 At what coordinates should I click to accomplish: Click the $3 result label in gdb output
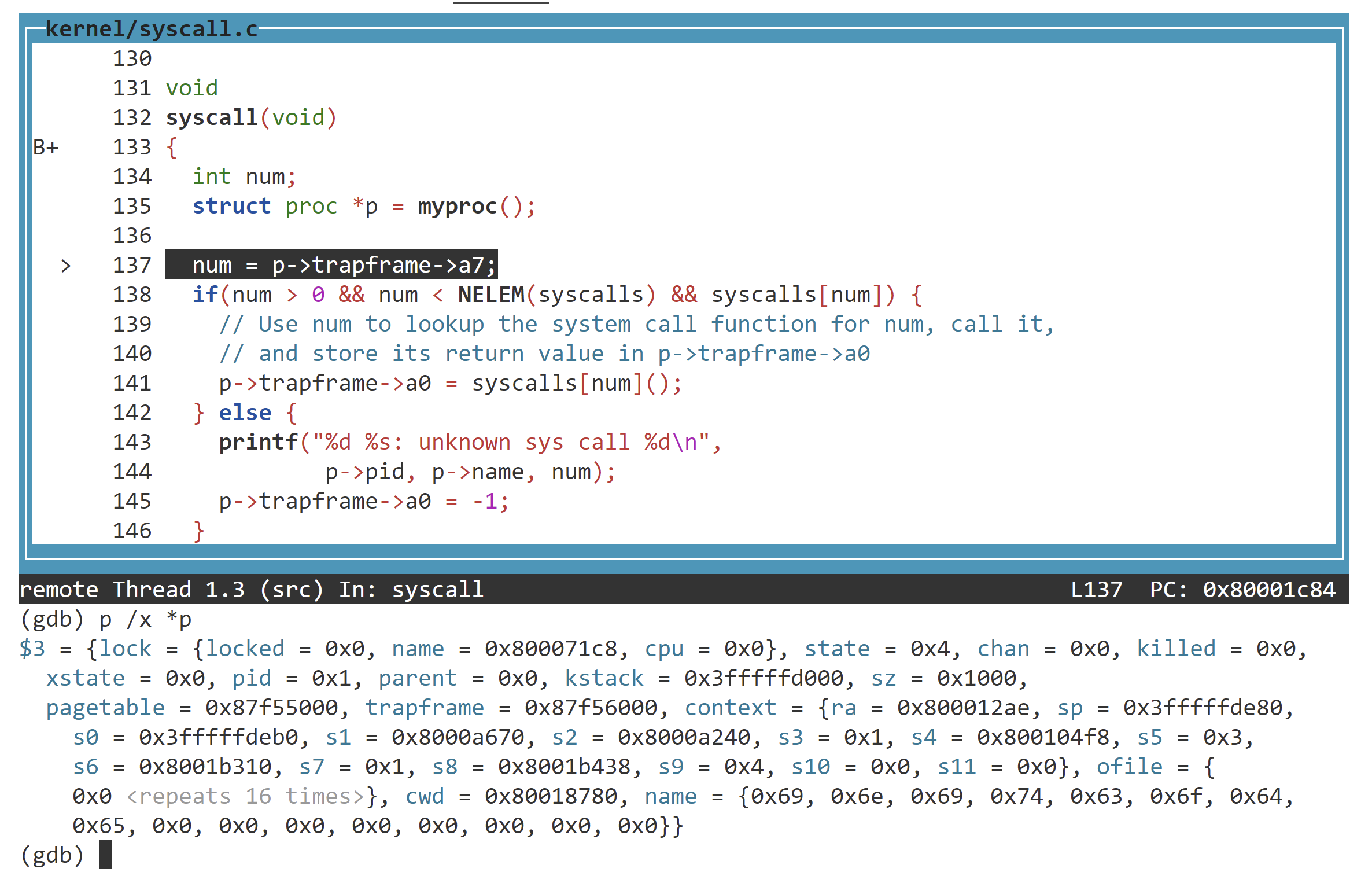tap(32, 648)
